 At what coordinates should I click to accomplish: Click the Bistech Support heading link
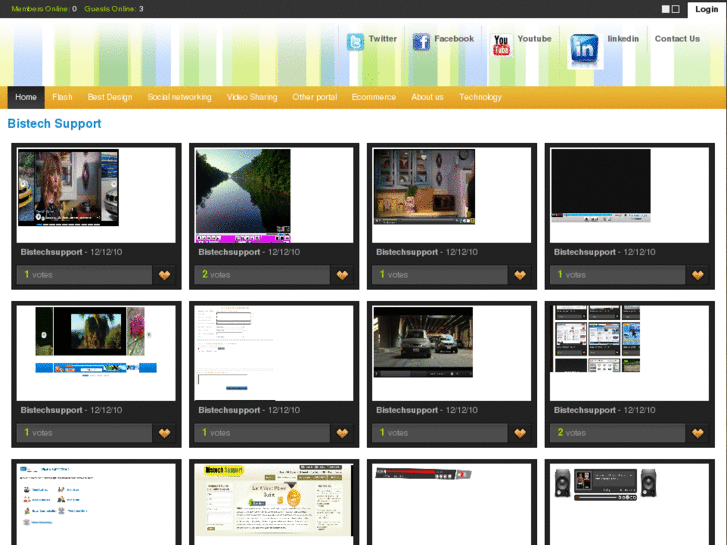[x=54, y=124]
